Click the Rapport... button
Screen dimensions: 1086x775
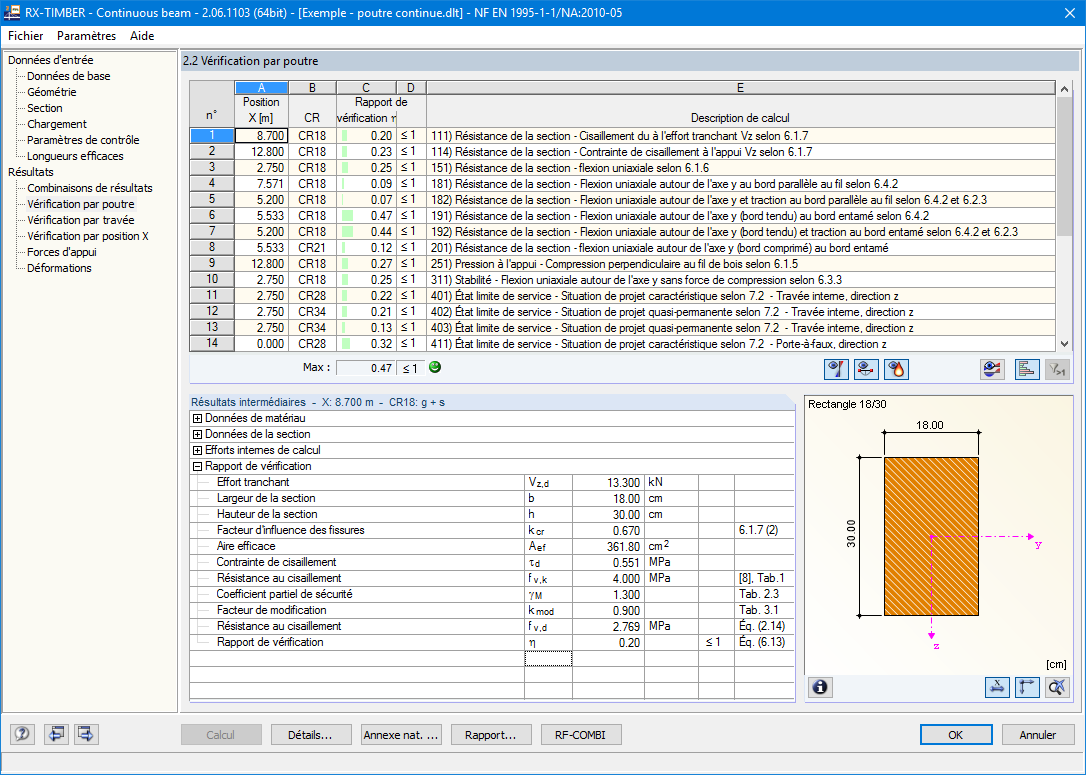(x=491, y=735)
